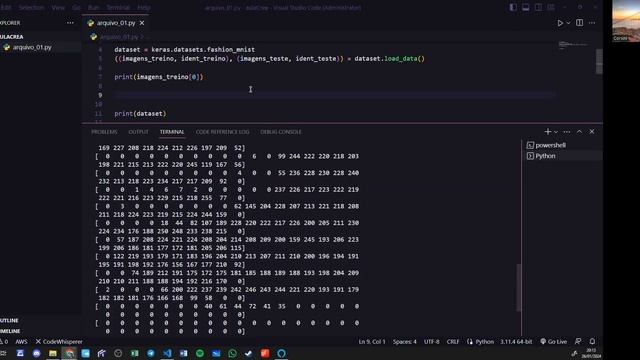Open WhatsApp from the taskbar
Viewport: 640px width, 360px height.
pyautogui.click(x=232, y=353)
